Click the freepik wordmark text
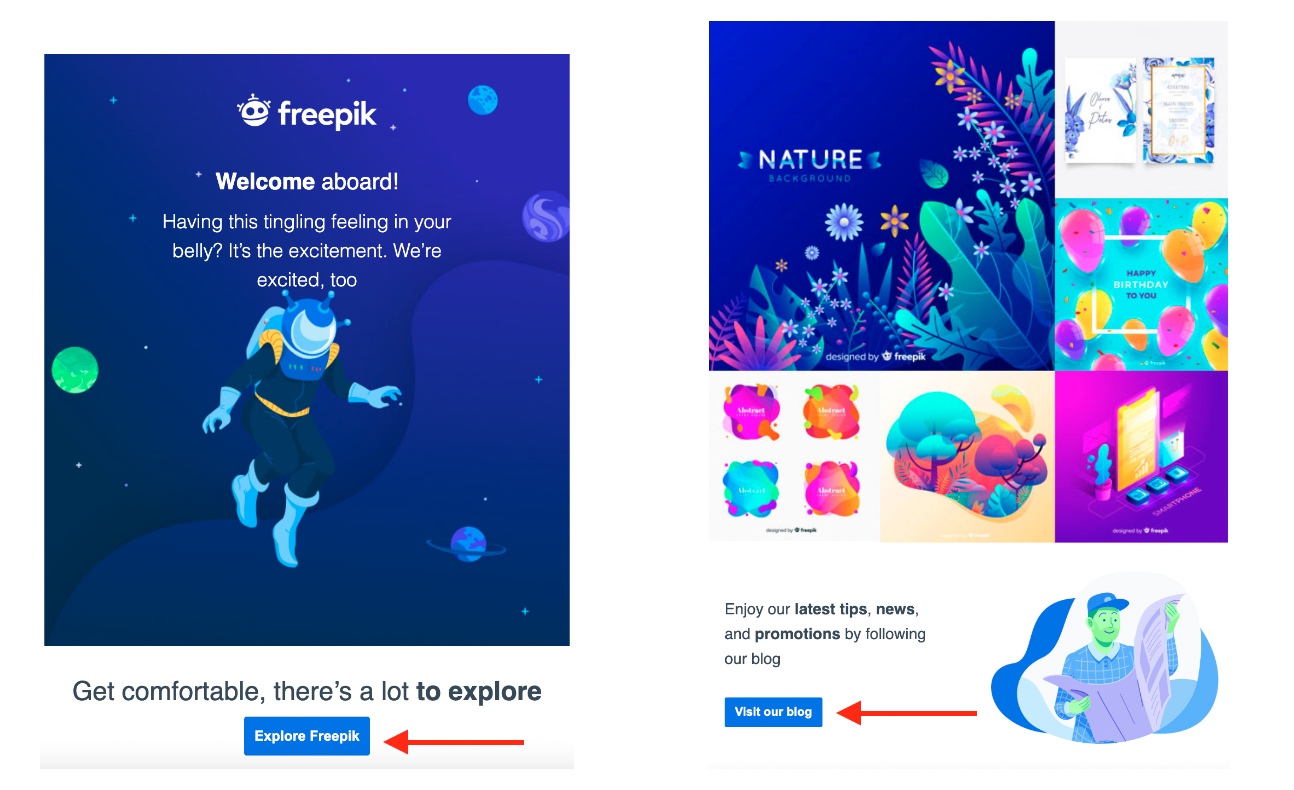 click(327, 114)
